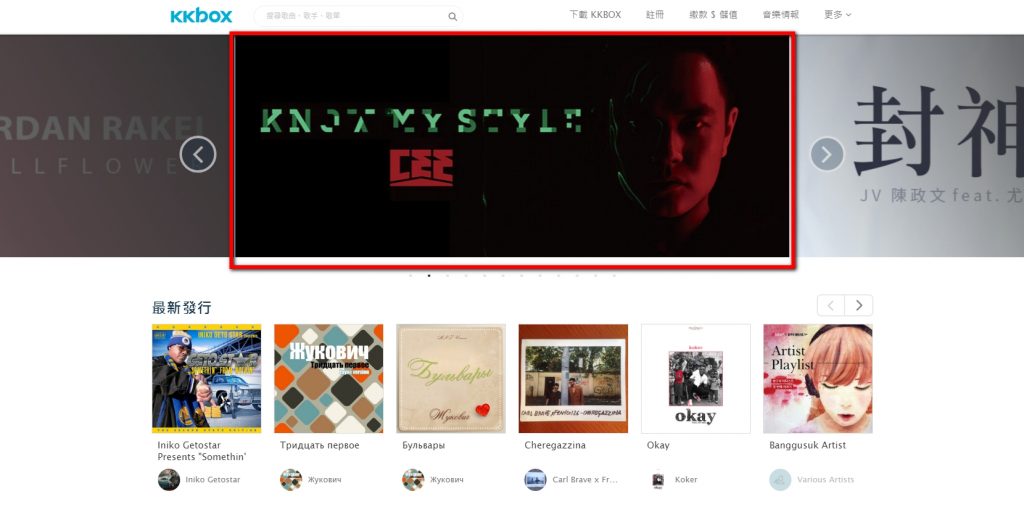
Task: Show next new releases page
Action: (859, 305)
